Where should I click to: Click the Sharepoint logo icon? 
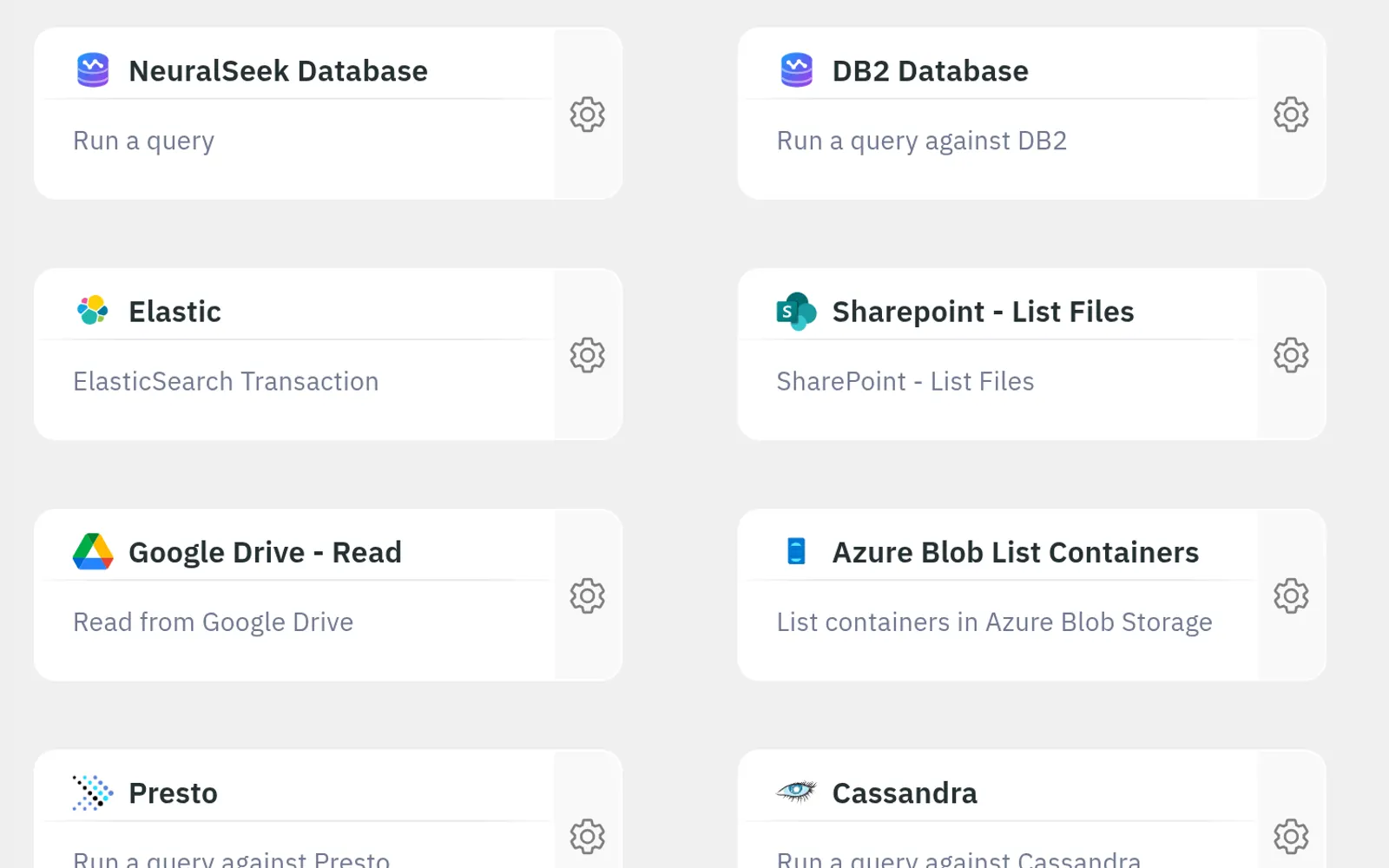796,312
